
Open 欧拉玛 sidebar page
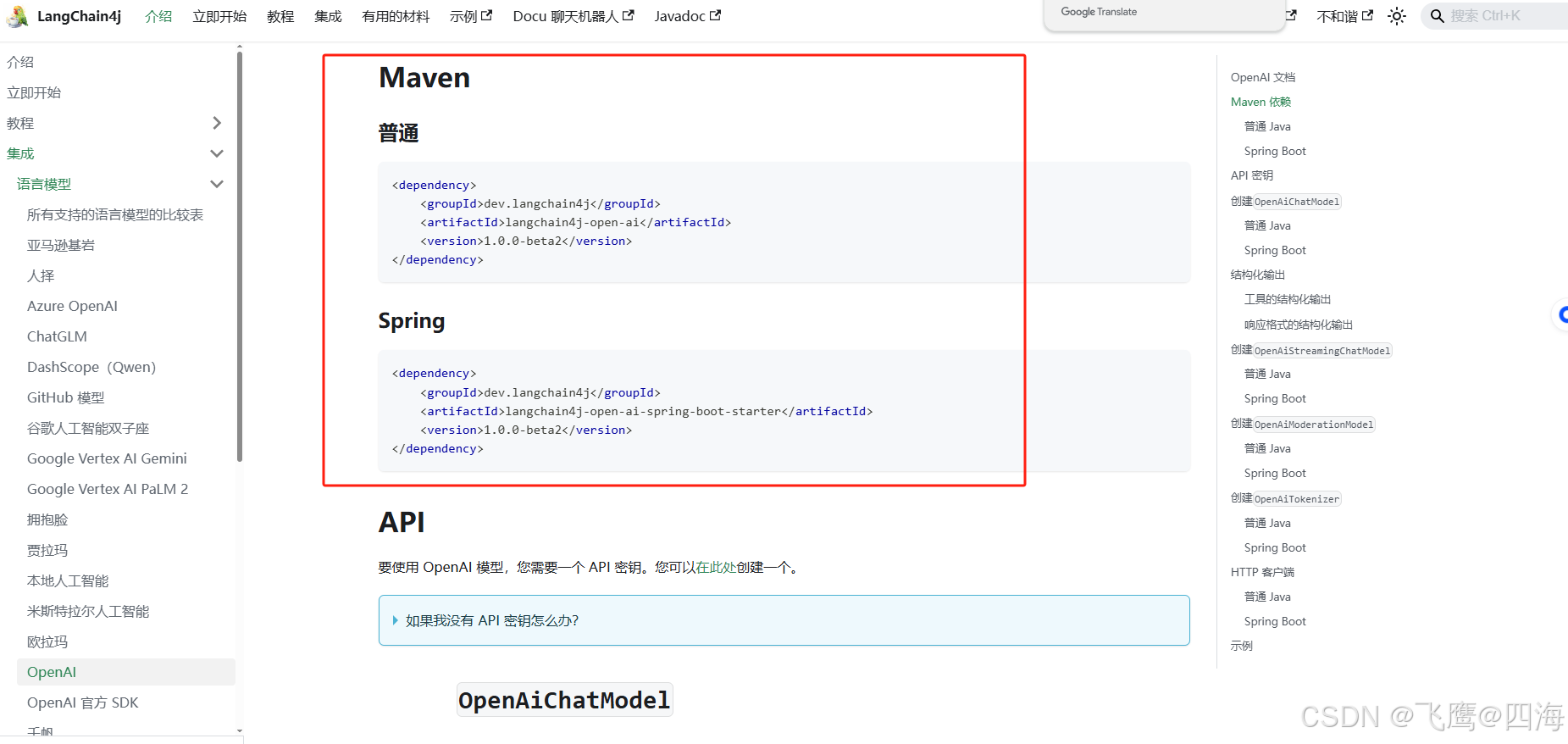click(x=47, y=641)
